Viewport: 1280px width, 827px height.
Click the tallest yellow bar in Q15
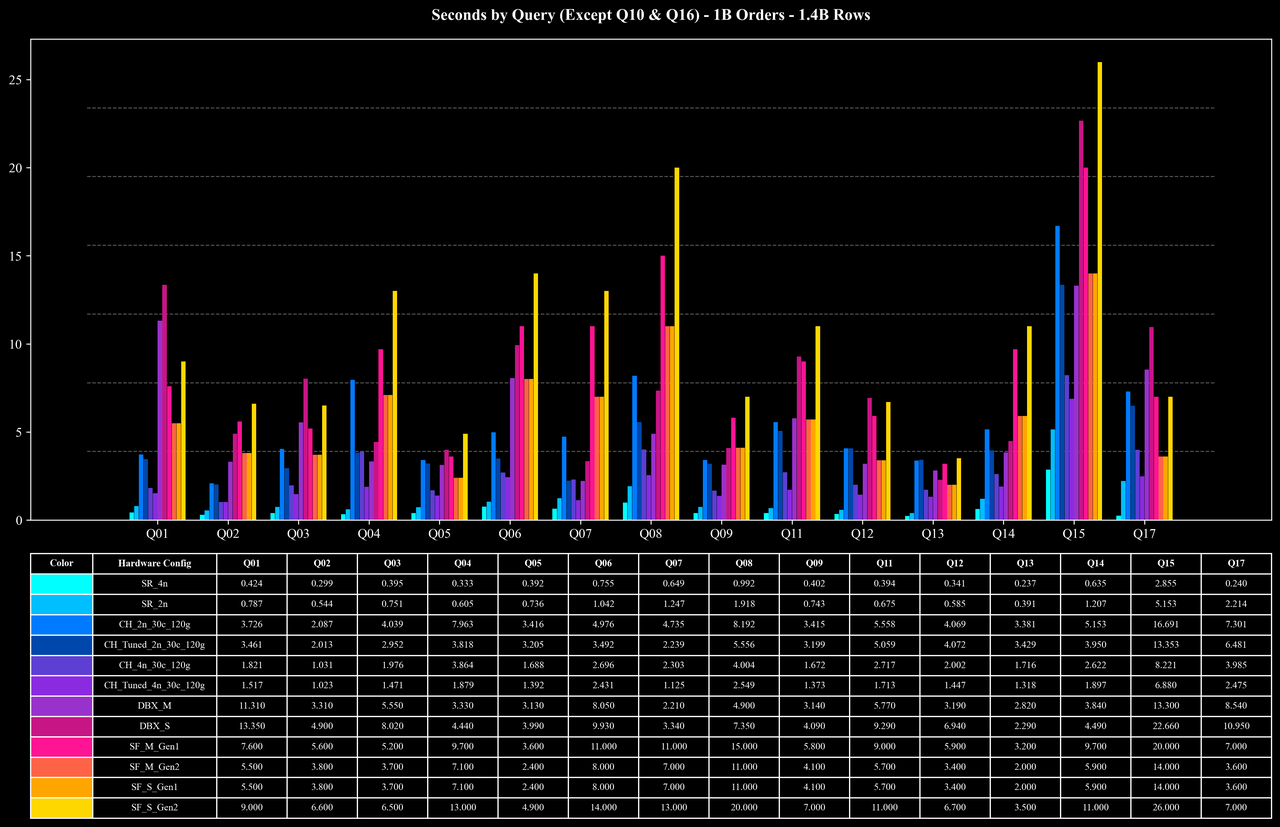(x=1100, y=291)
